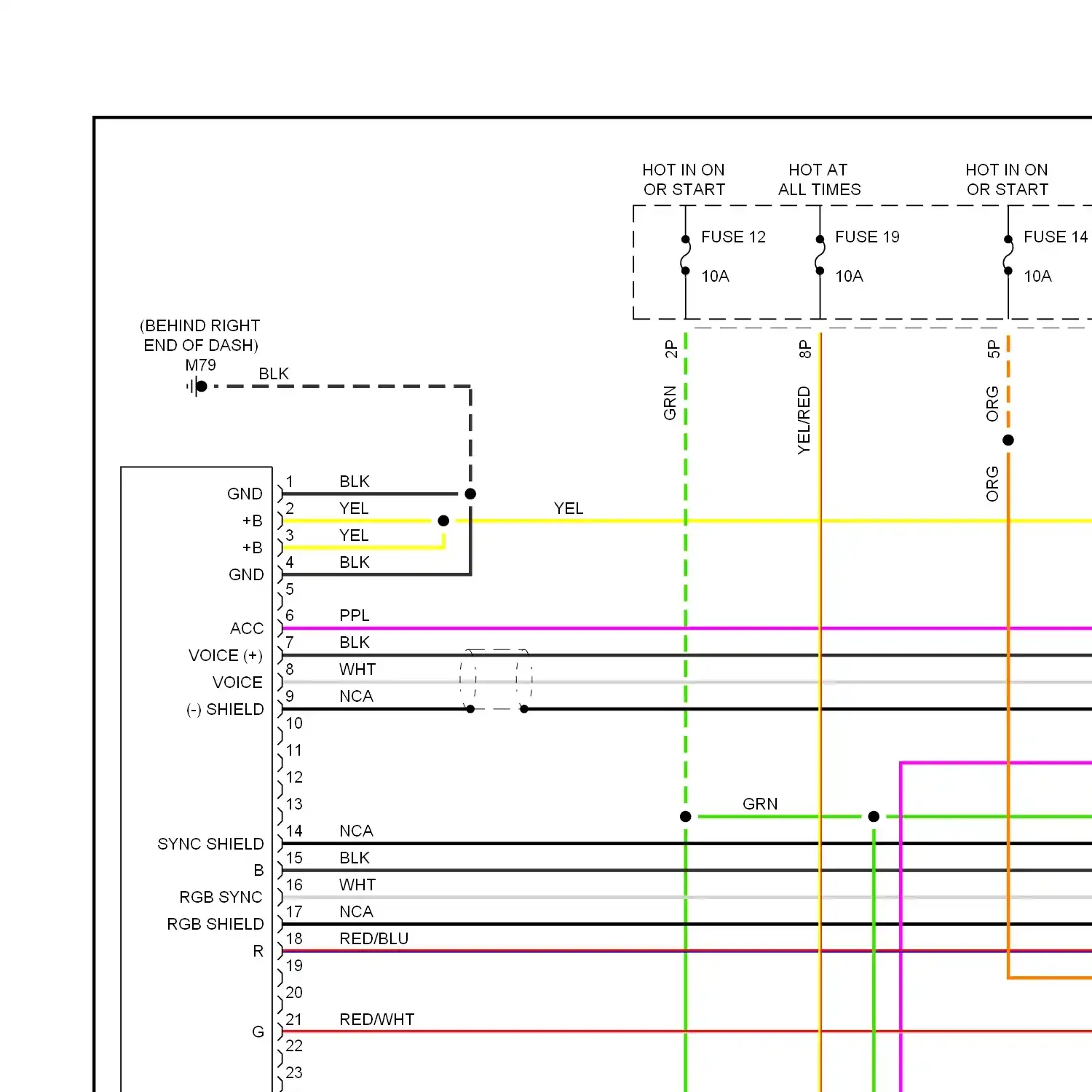Select the HOT AT ALL TIMES label
Image resolution: width=1092 pixels, height=1092 pixels.
point(819,180)
